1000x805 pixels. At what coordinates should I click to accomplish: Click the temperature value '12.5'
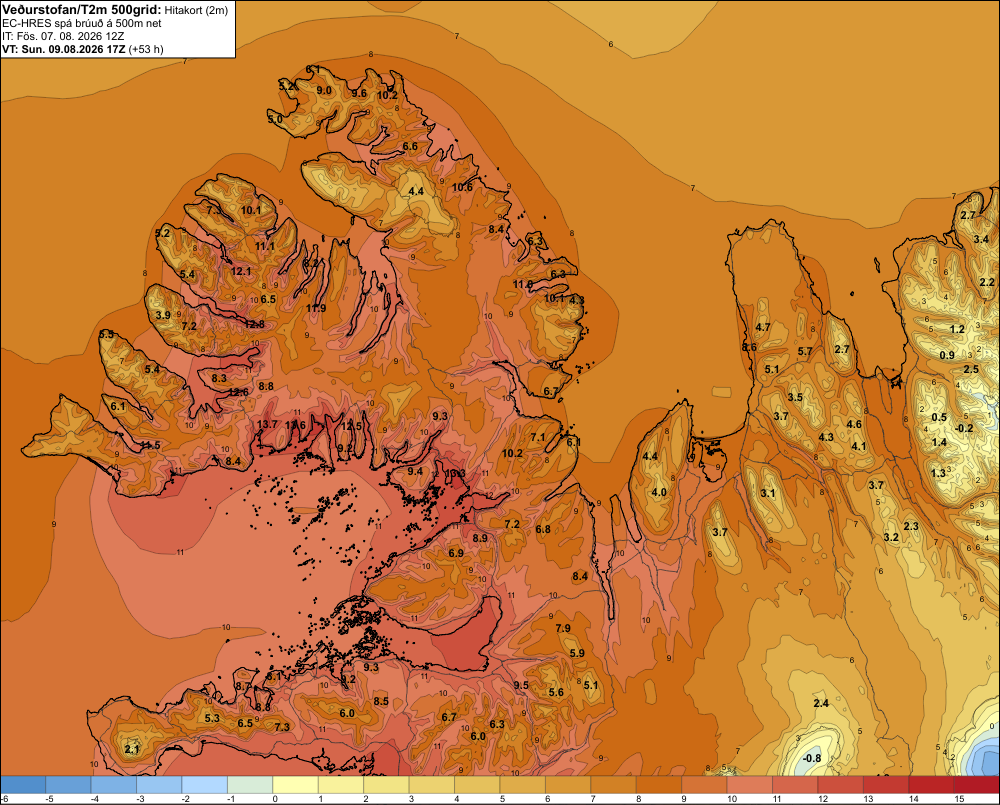coord(351,426)
